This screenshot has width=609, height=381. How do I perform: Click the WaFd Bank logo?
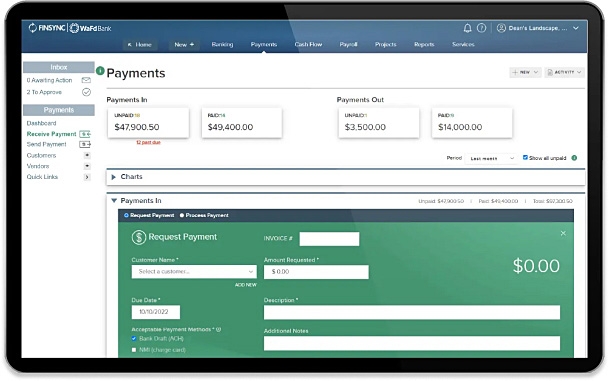[x=90, y=28]
